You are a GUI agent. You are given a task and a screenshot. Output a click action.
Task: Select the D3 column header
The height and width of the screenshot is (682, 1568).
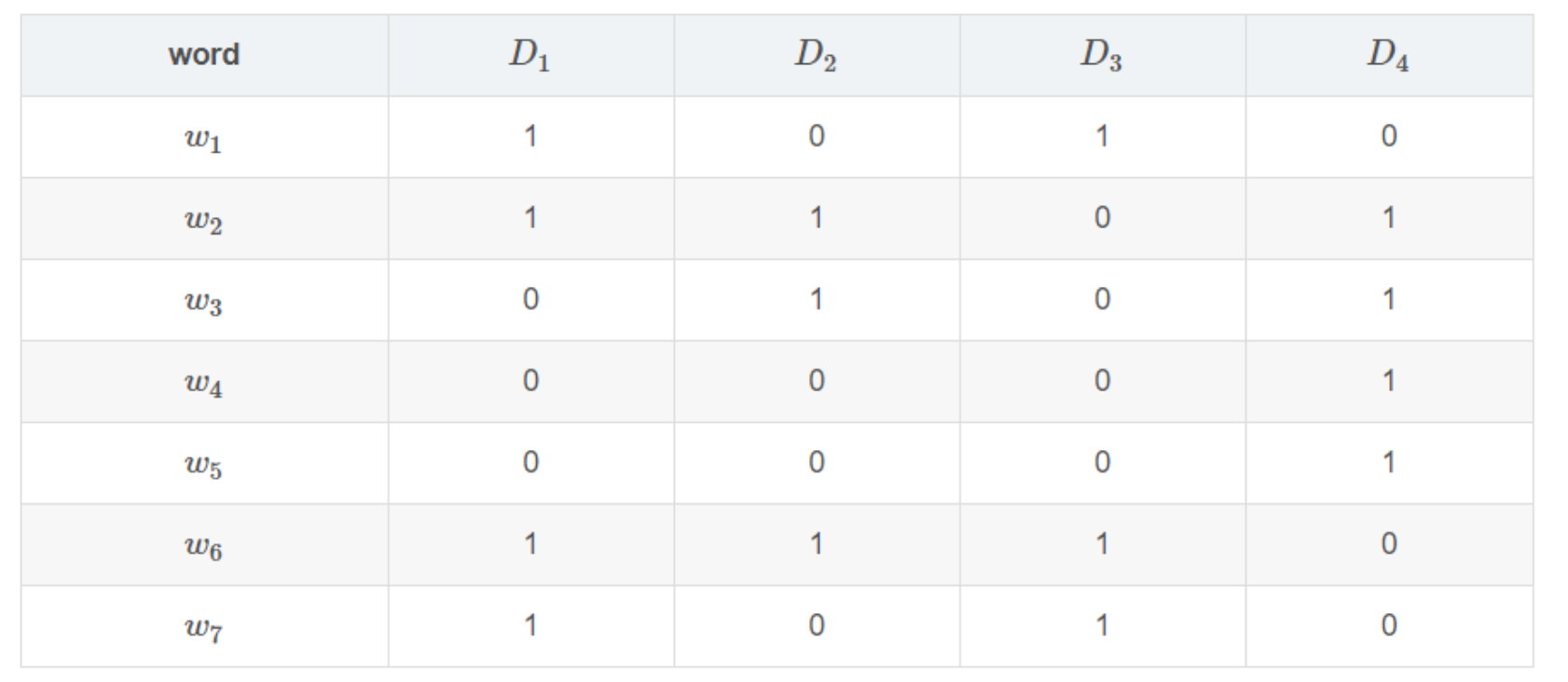tap(1101, 55)
